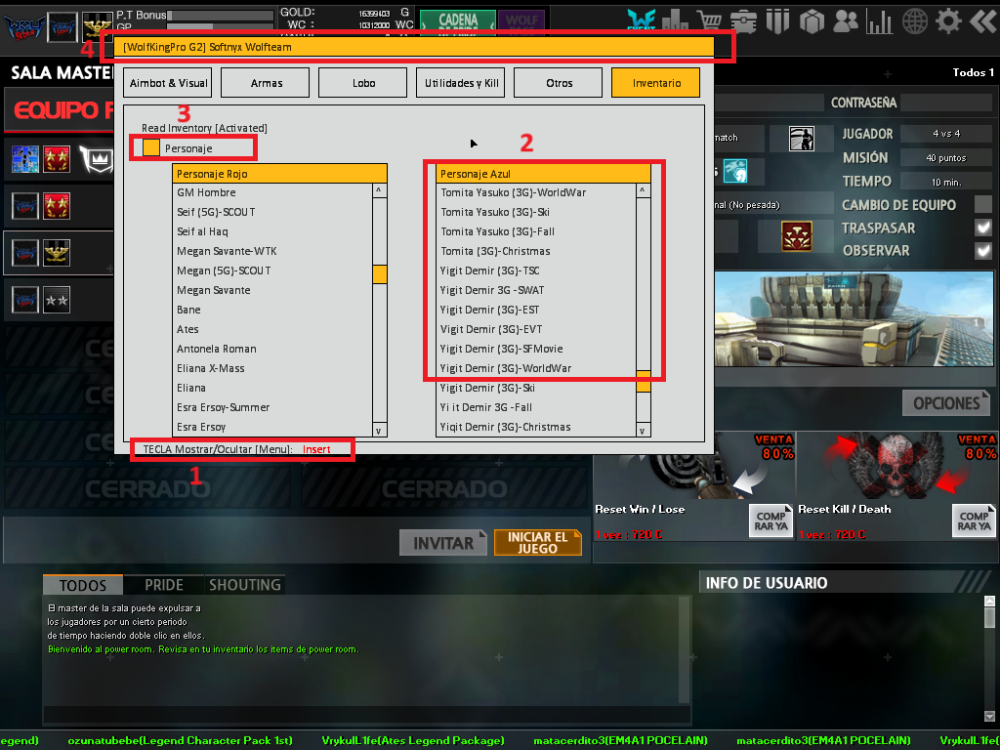Open the Tiempo 10 min. dropdown
The image size is (1000, 750).
coord(948,182)
